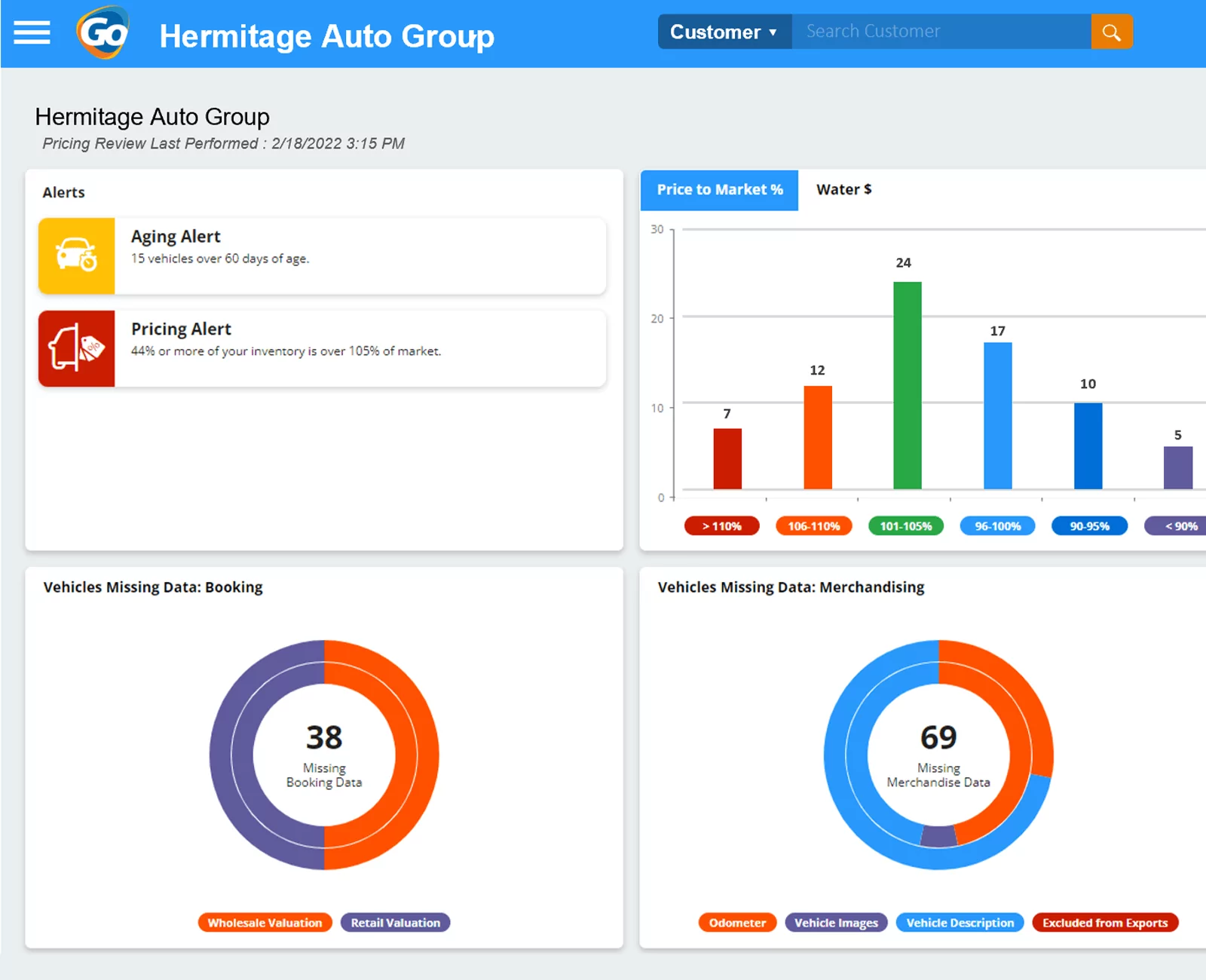Toggle the Retail Valuation legend entry
The width and height of the screenshot is (1206, 980).
coord(395,922)
